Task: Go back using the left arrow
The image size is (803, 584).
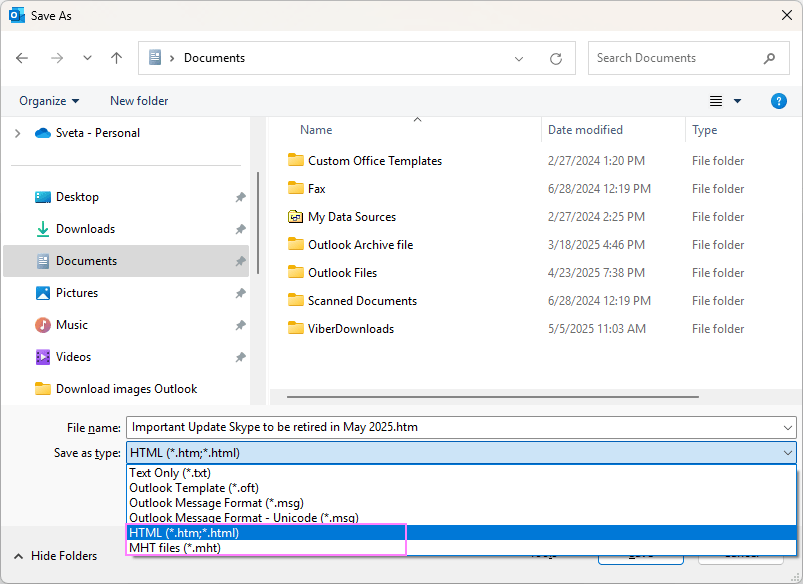Action: tap(22, 58)
